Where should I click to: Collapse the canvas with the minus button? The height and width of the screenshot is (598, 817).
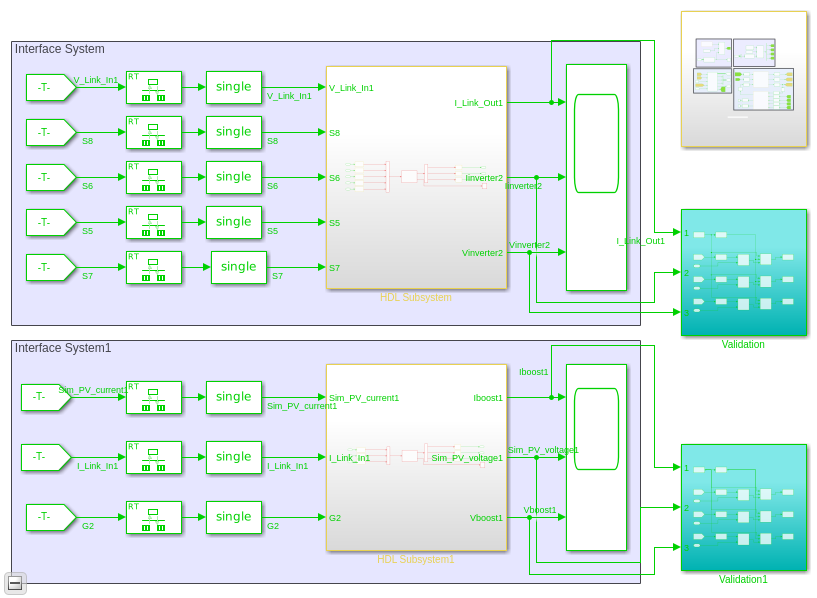(x=15, y=583)
